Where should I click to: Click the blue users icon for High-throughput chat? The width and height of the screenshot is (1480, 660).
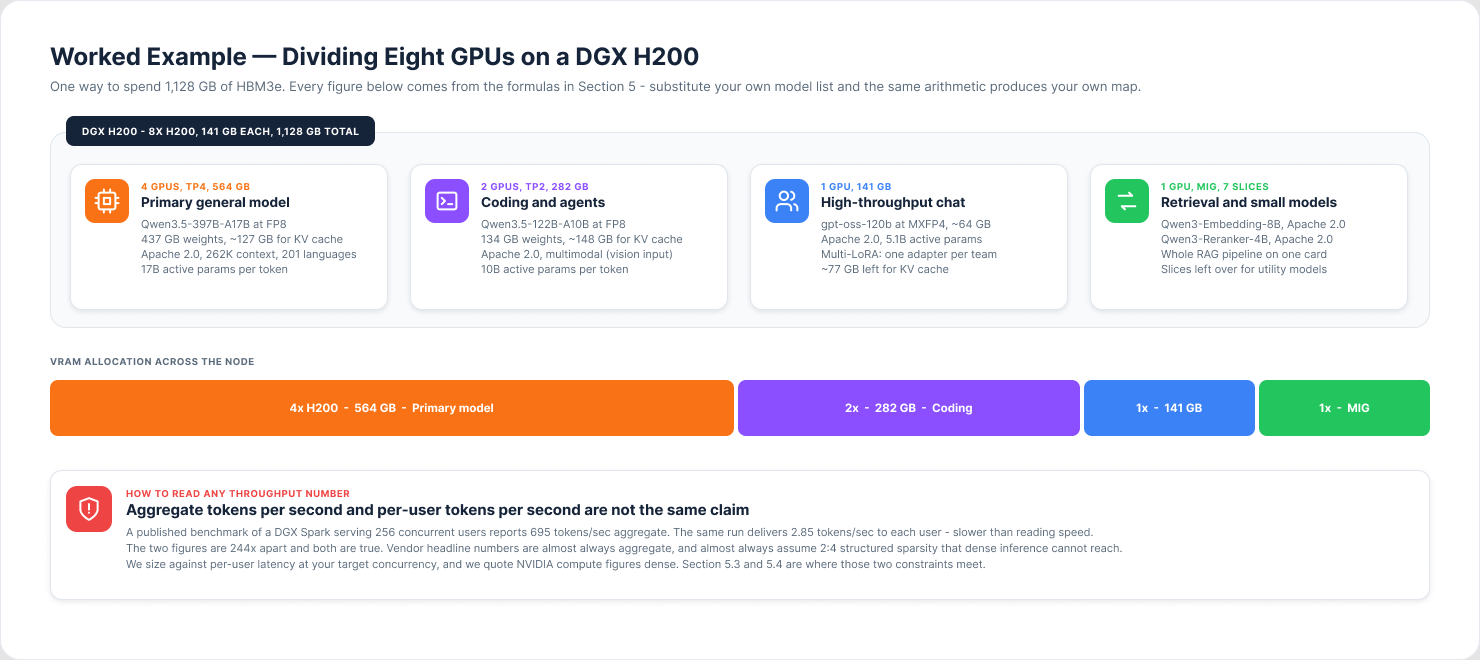pos(787,201)
